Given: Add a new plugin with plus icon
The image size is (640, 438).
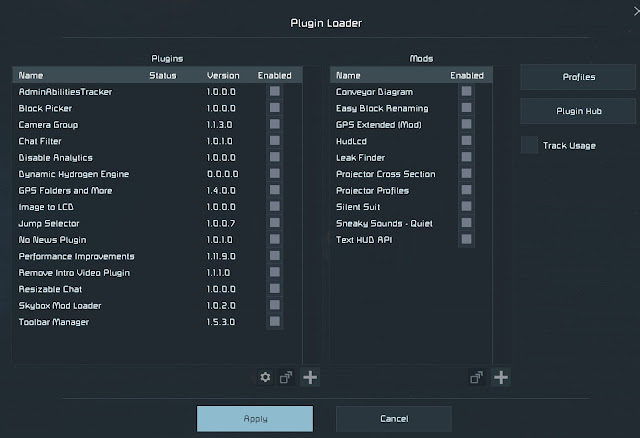Looking at the screenshot, I should pos(310,377).
